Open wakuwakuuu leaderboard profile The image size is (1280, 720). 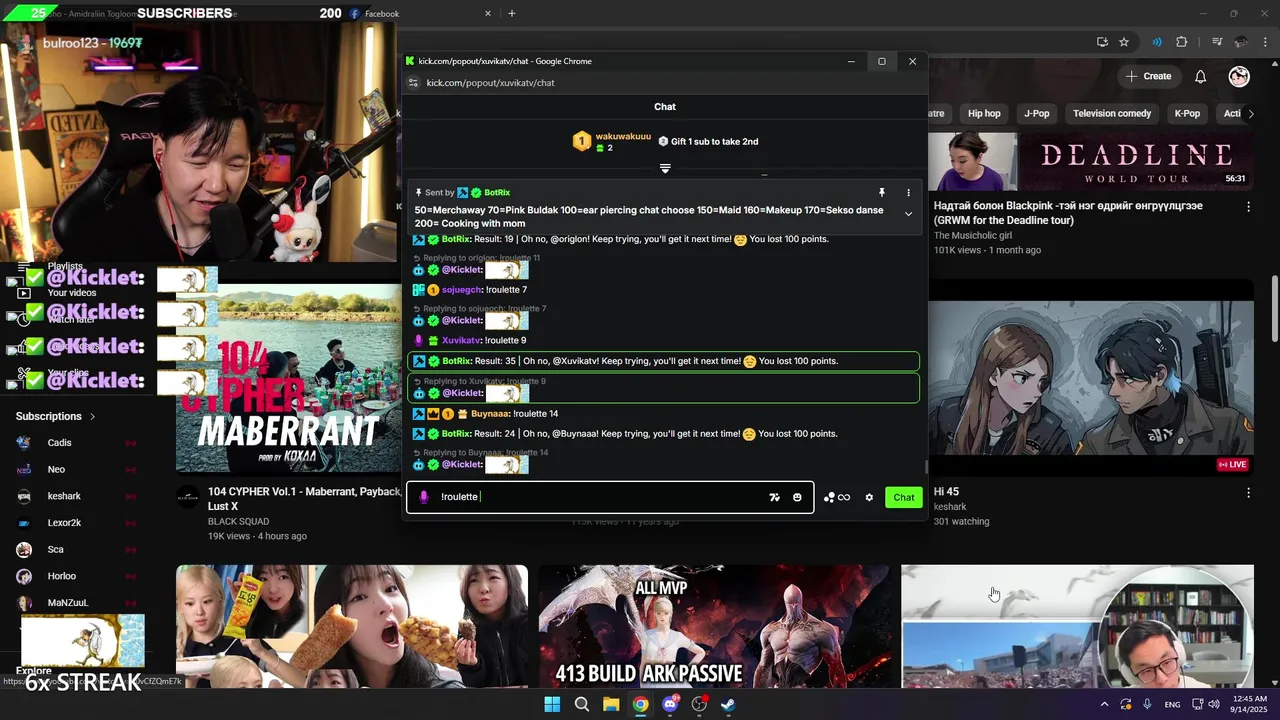click(623, 136)
